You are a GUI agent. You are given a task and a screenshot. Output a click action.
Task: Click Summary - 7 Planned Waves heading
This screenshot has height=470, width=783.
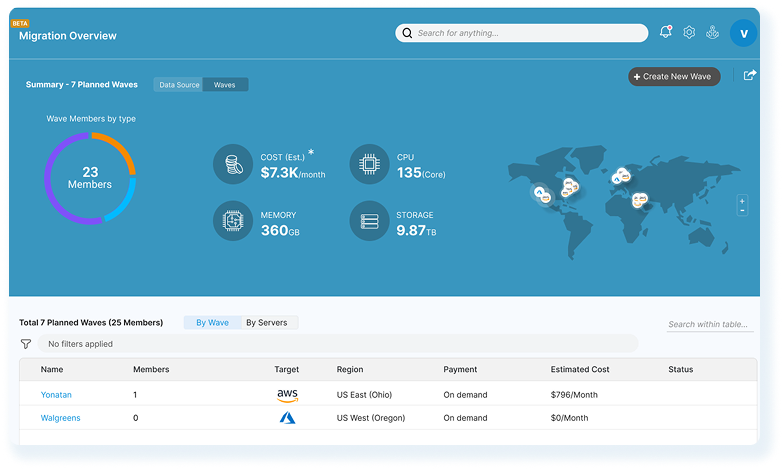click(81, 84)
